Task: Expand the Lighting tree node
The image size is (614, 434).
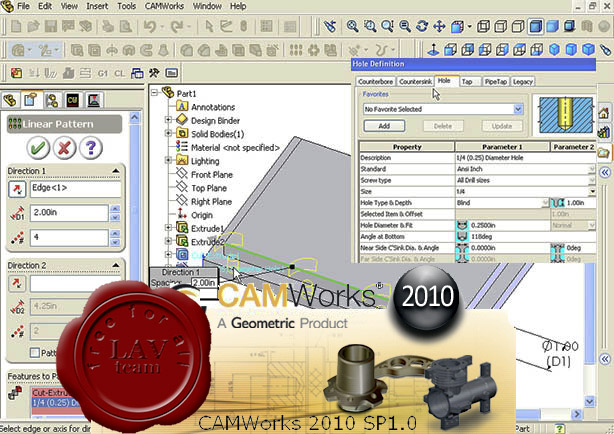Action: (168, 160)
